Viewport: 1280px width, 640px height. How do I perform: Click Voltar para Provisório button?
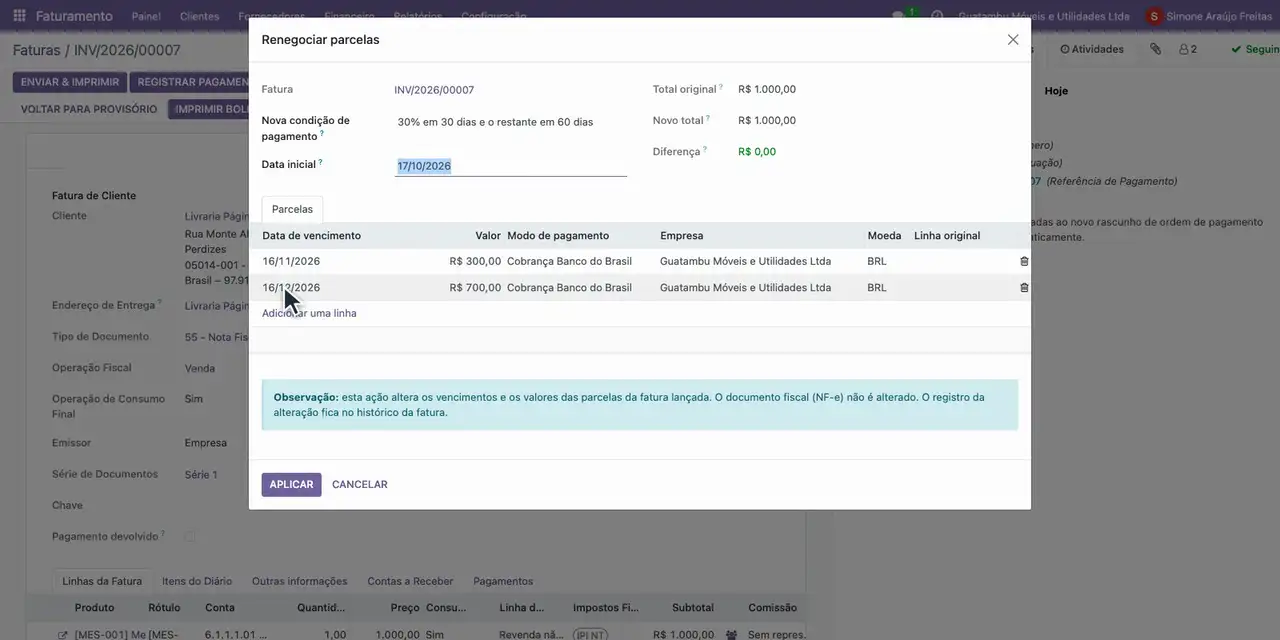(x=89, y=109)
